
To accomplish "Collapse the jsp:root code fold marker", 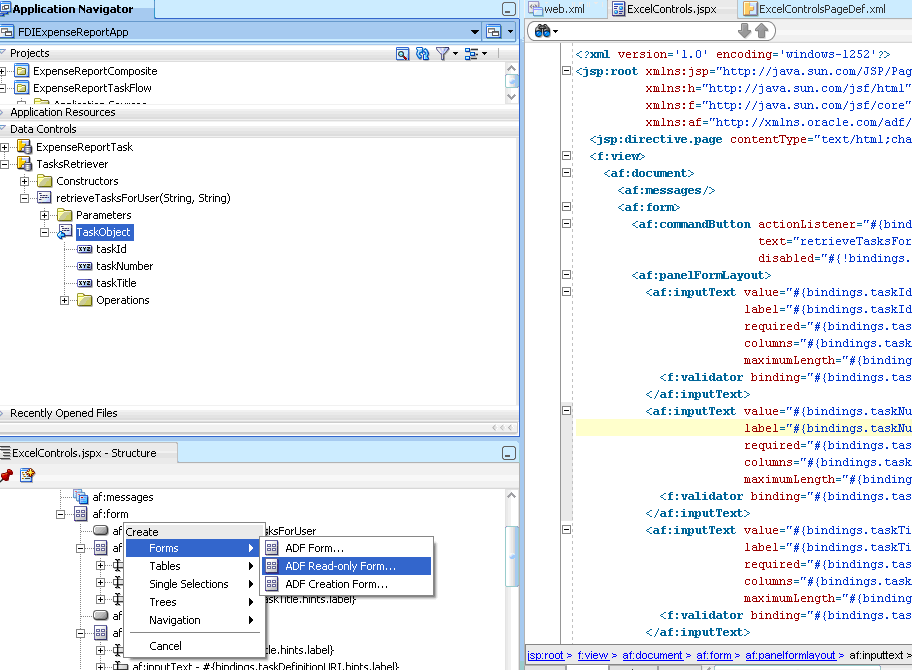I will pos(567,71).
